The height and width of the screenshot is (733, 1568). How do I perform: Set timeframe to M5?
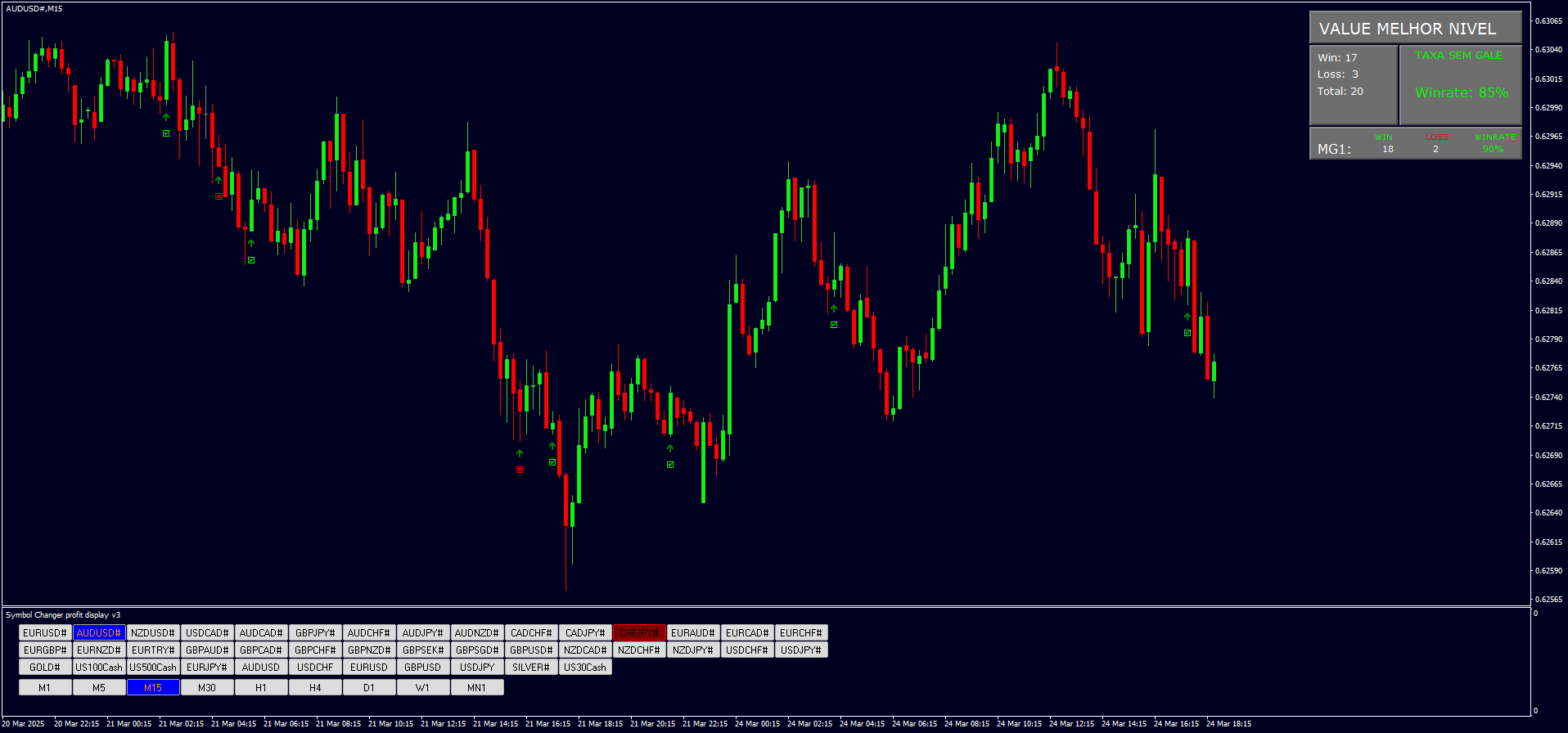[x=98, y=688]
